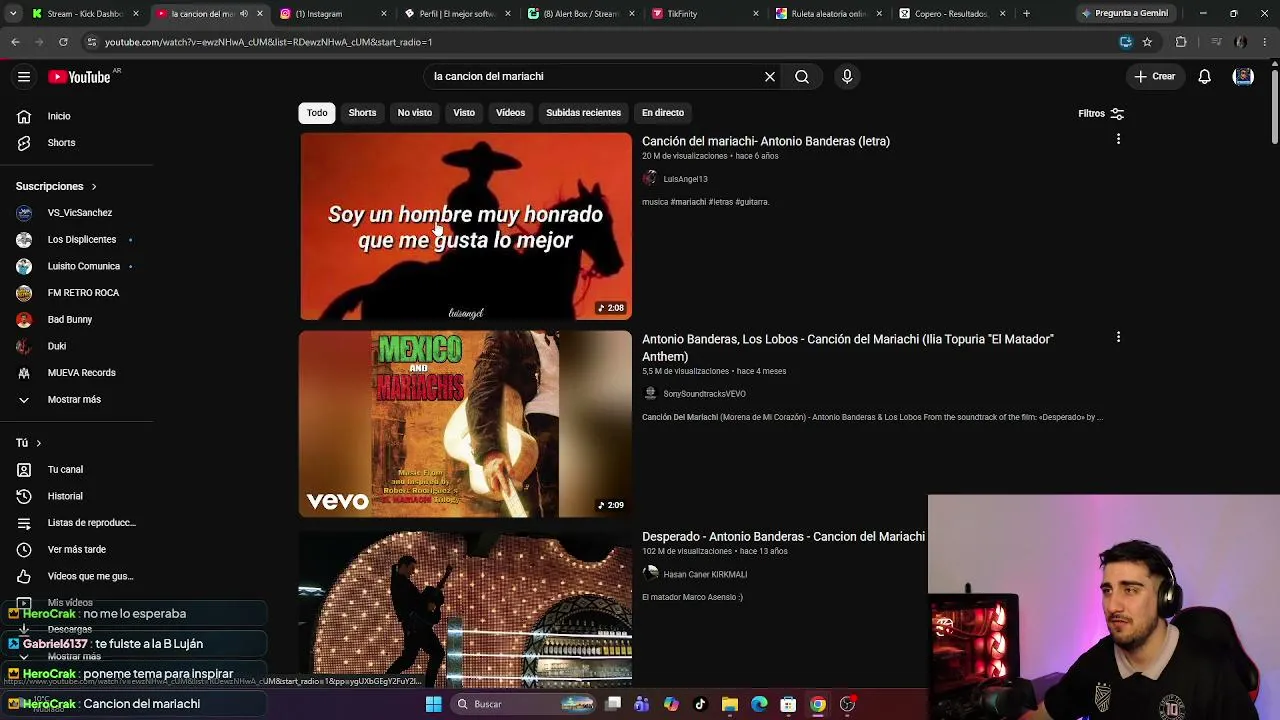Open the Windows Start menu

click(434, 704)
